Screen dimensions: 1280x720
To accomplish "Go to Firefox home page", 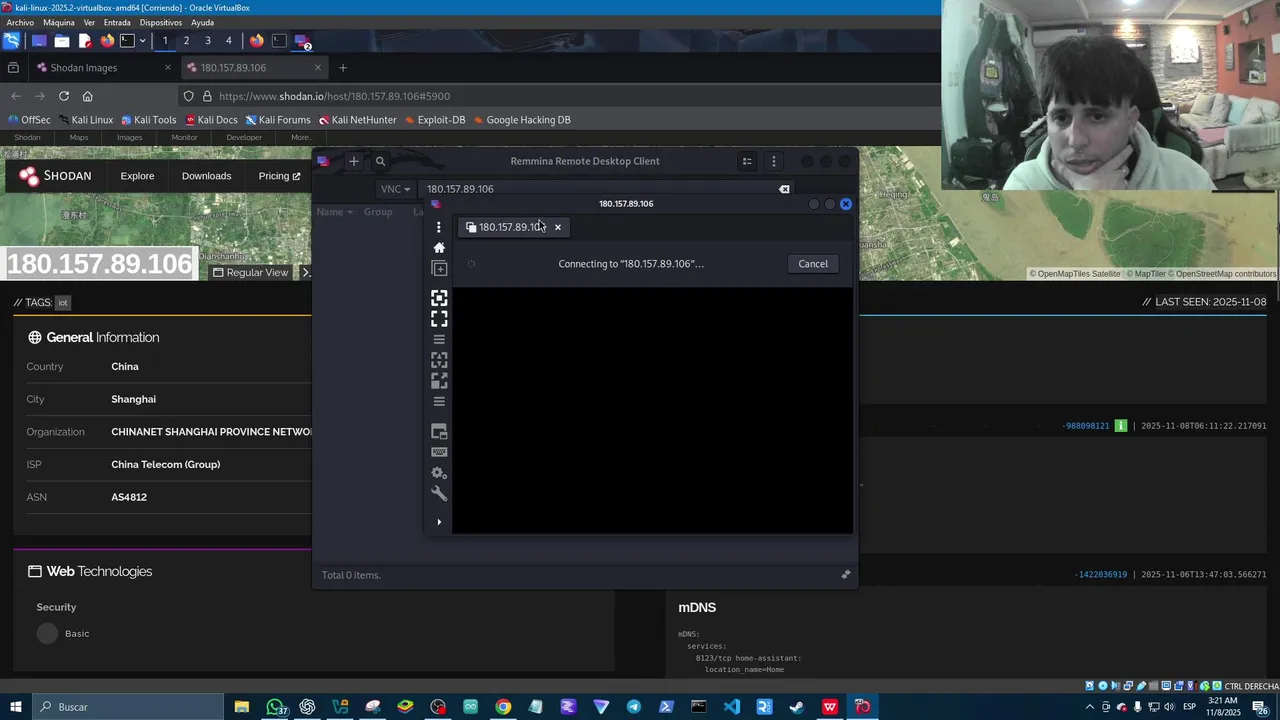I will [x=88, y=96].
